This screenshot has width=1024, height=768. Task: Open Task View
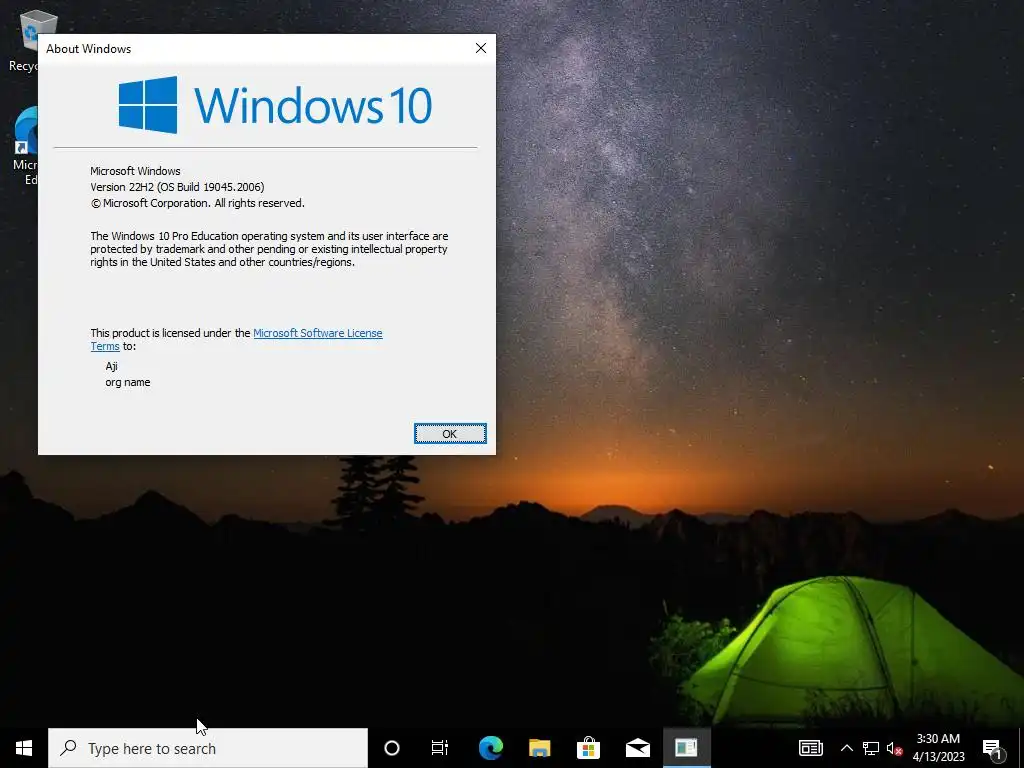[440, 748]
